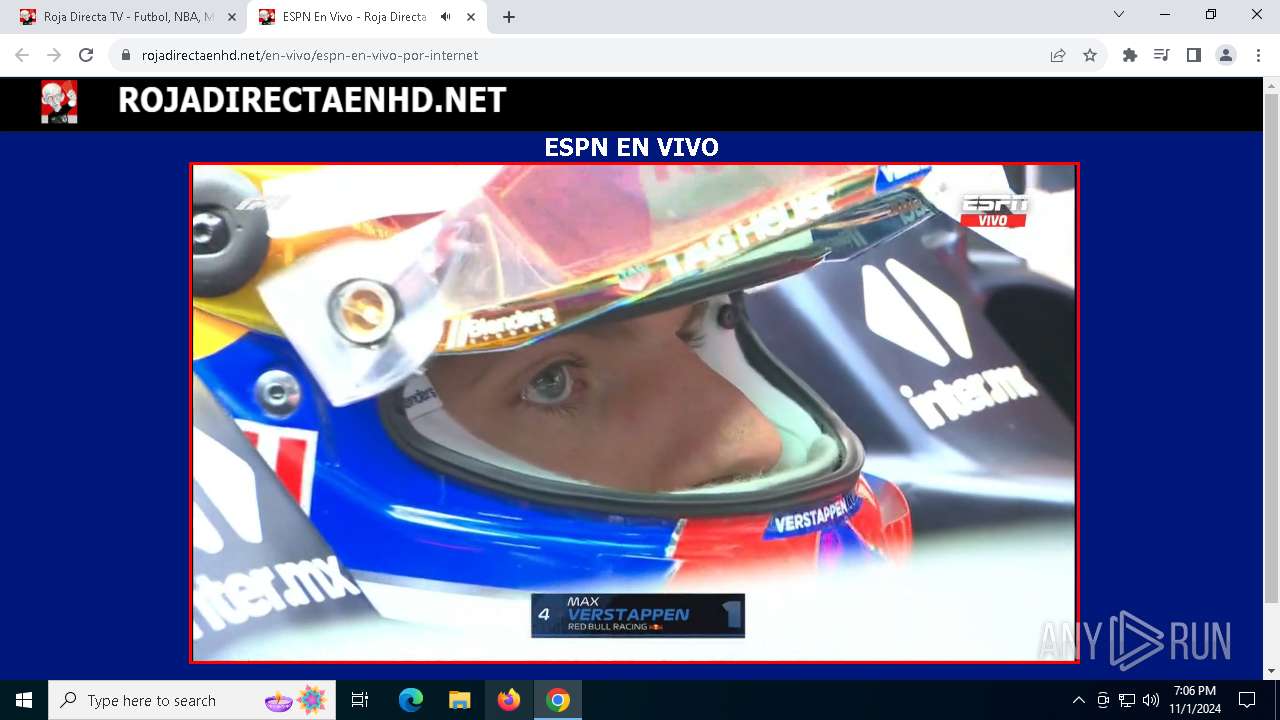1280x720 pixels.
Task: Reload the current page
Action: click(x=86, y=55)
